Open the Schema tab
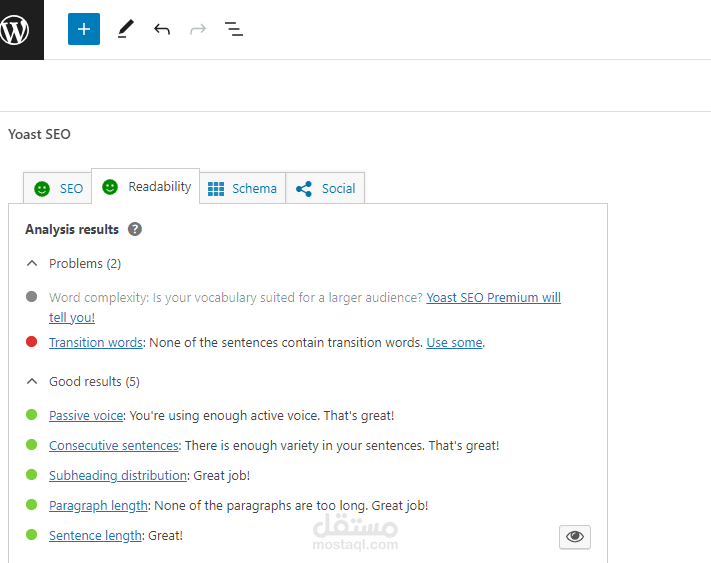711x563 pixels. [243, 188]
